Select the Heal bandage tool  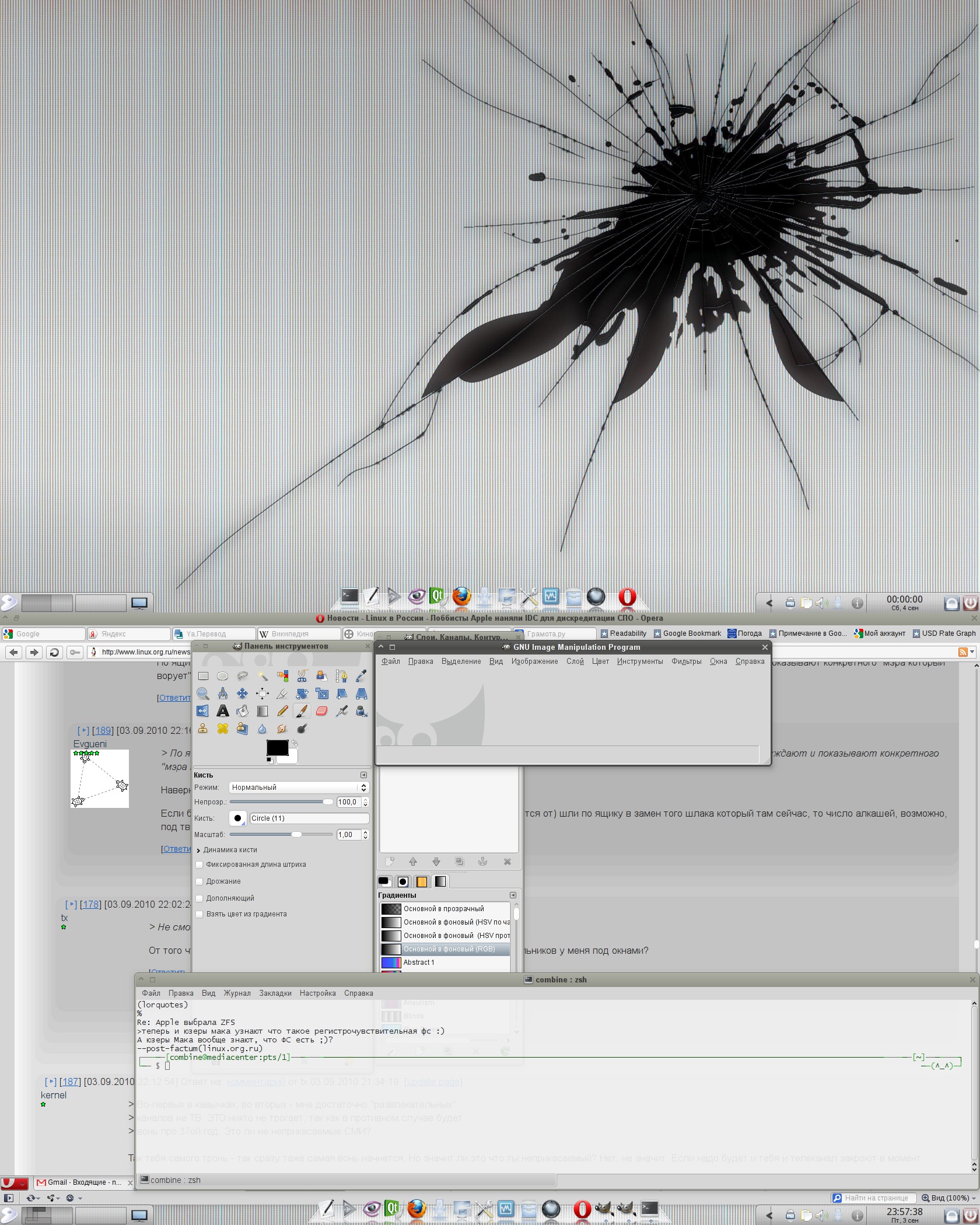pos(222,729)
